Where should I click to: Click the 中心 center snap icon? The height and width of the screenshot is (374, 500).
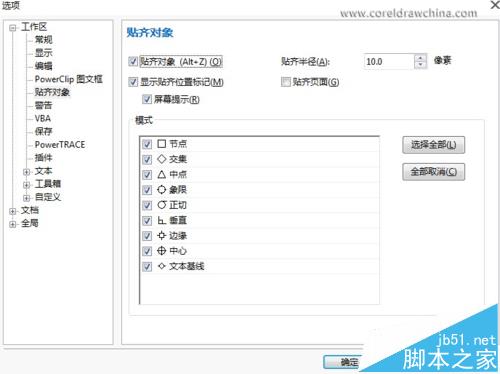162,251
